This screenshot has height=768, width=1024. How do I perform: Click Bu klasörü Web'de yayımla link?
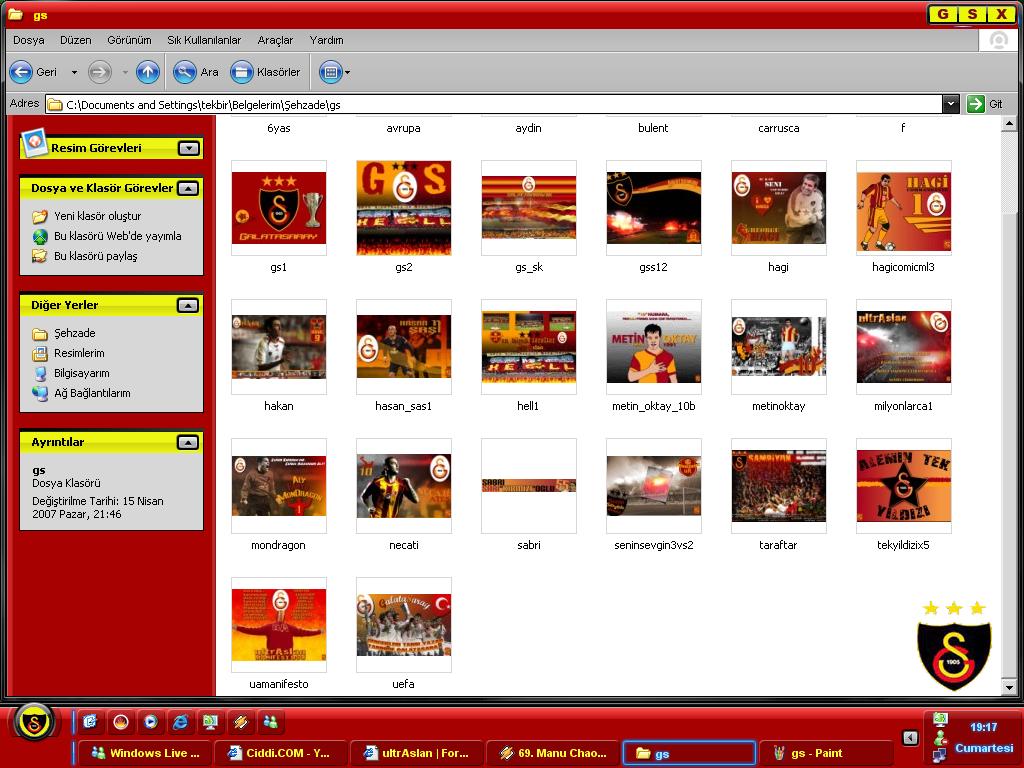coord(118,236)
